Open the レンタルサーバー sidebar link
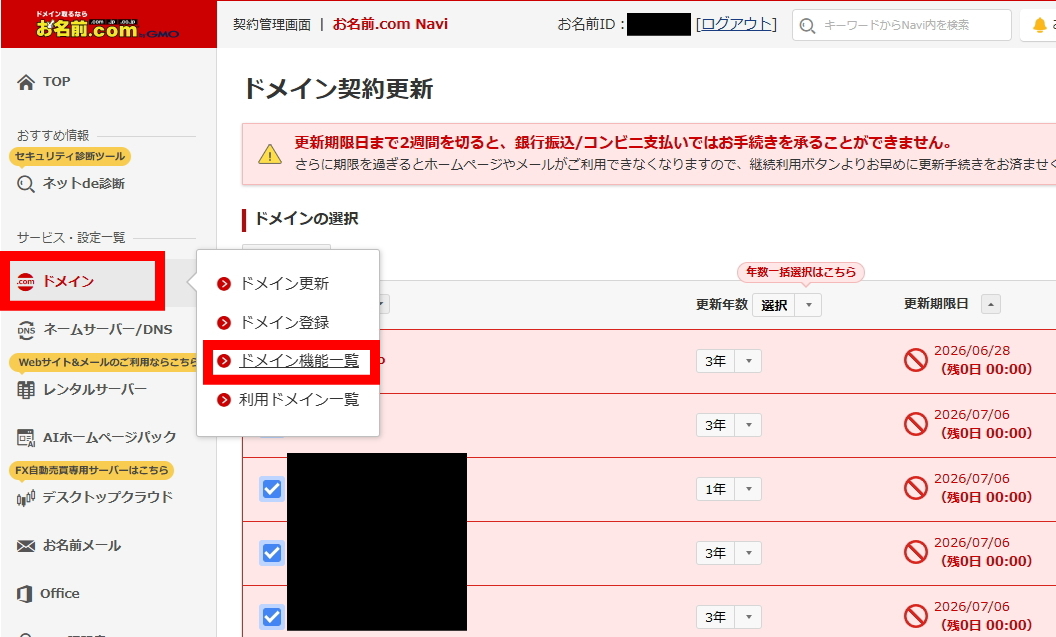The width and height of the screenshot is (1056, 637). [94, 390]
